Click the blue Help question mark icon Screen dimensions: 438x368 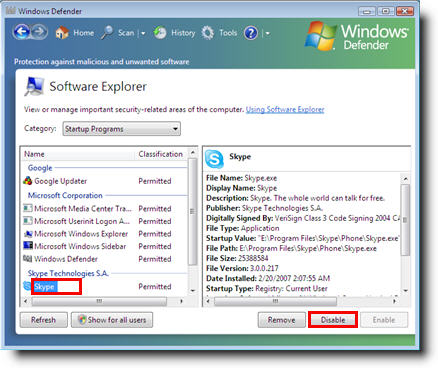pos(251,33)
